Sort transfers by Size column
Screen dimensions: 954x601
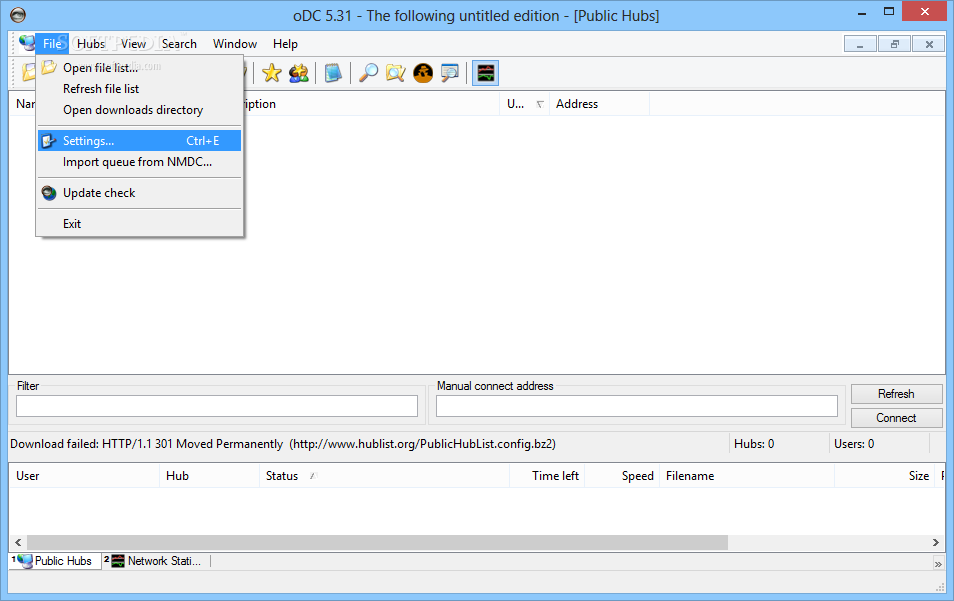click(885, 476)
